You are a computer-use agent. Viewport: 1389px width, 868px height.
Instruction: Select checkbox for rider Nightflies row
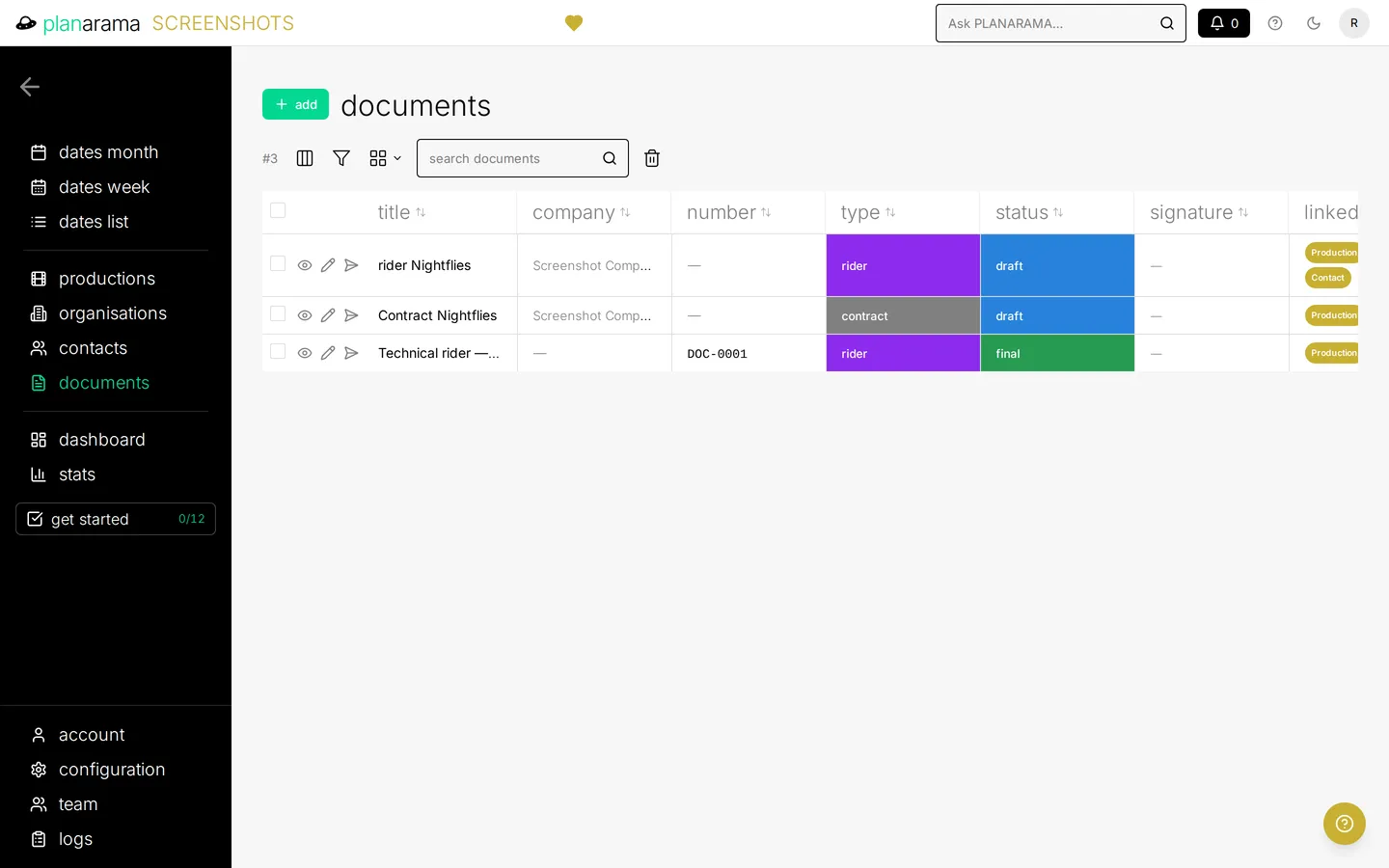coord(278,263)
